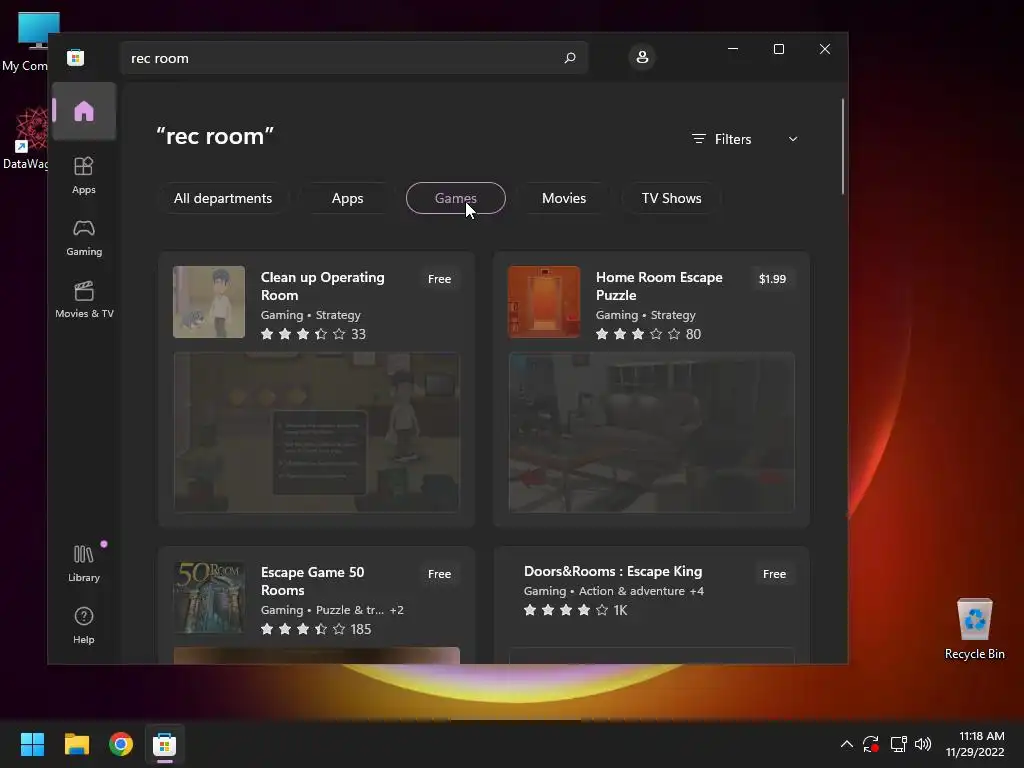Click the volume speaker tray icon
This screenshot has width=1024, height=768.
click(923, 744)
